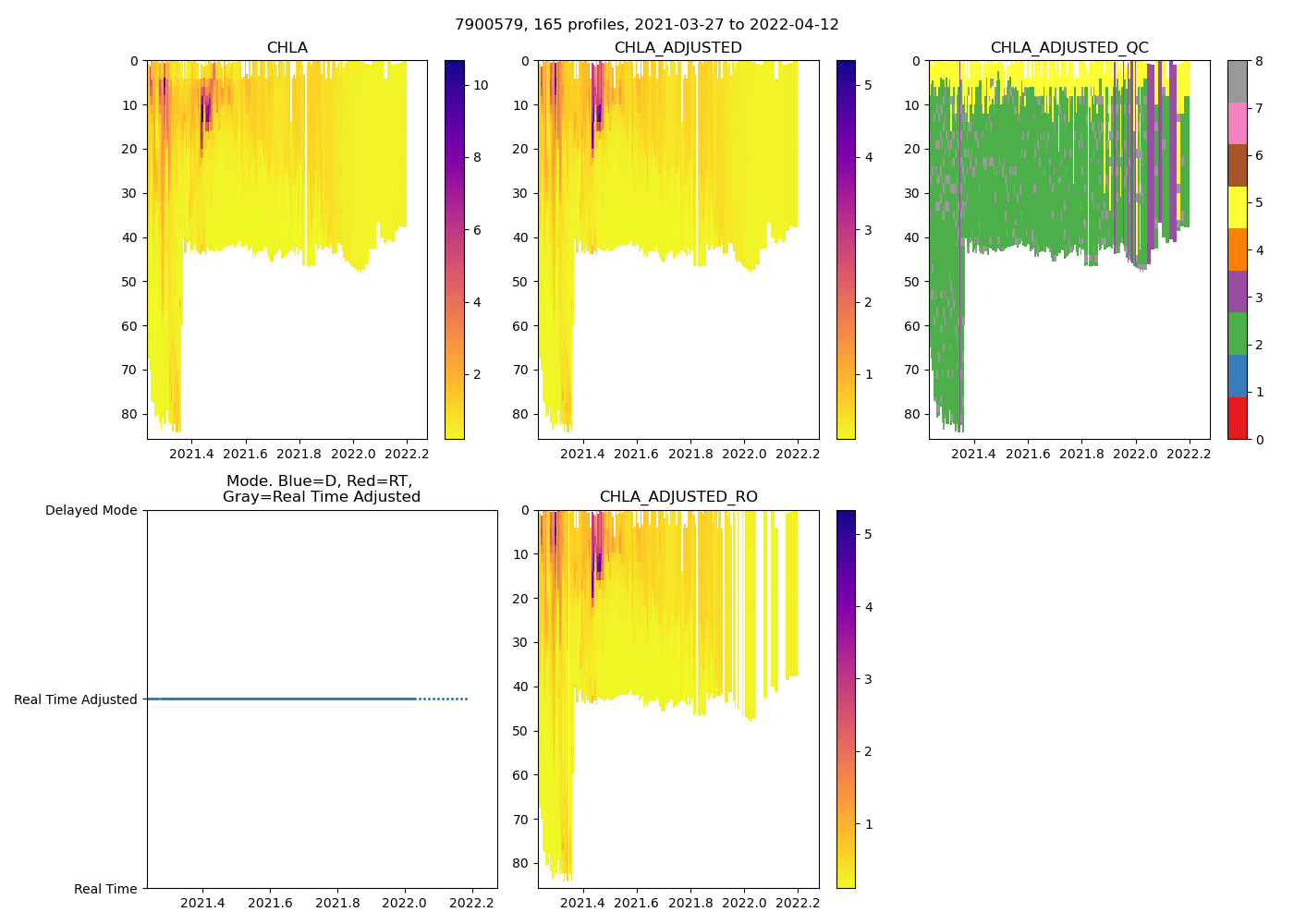This screenshot has width=1294, height=924.
Task: Click the 'Delayed Mode' y-axis label
Action: tap(91, 510)
